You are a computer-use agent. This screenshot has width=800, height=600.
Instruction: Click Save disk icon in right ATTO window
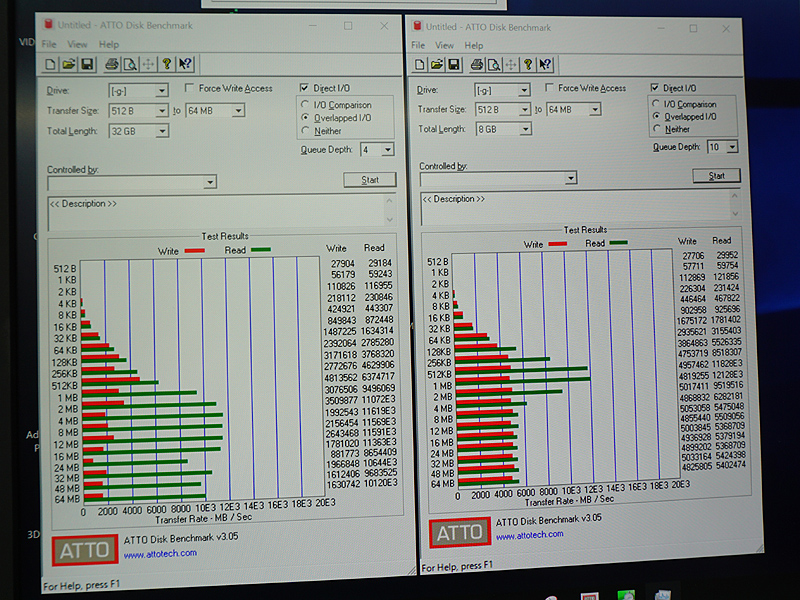(454, 64)
